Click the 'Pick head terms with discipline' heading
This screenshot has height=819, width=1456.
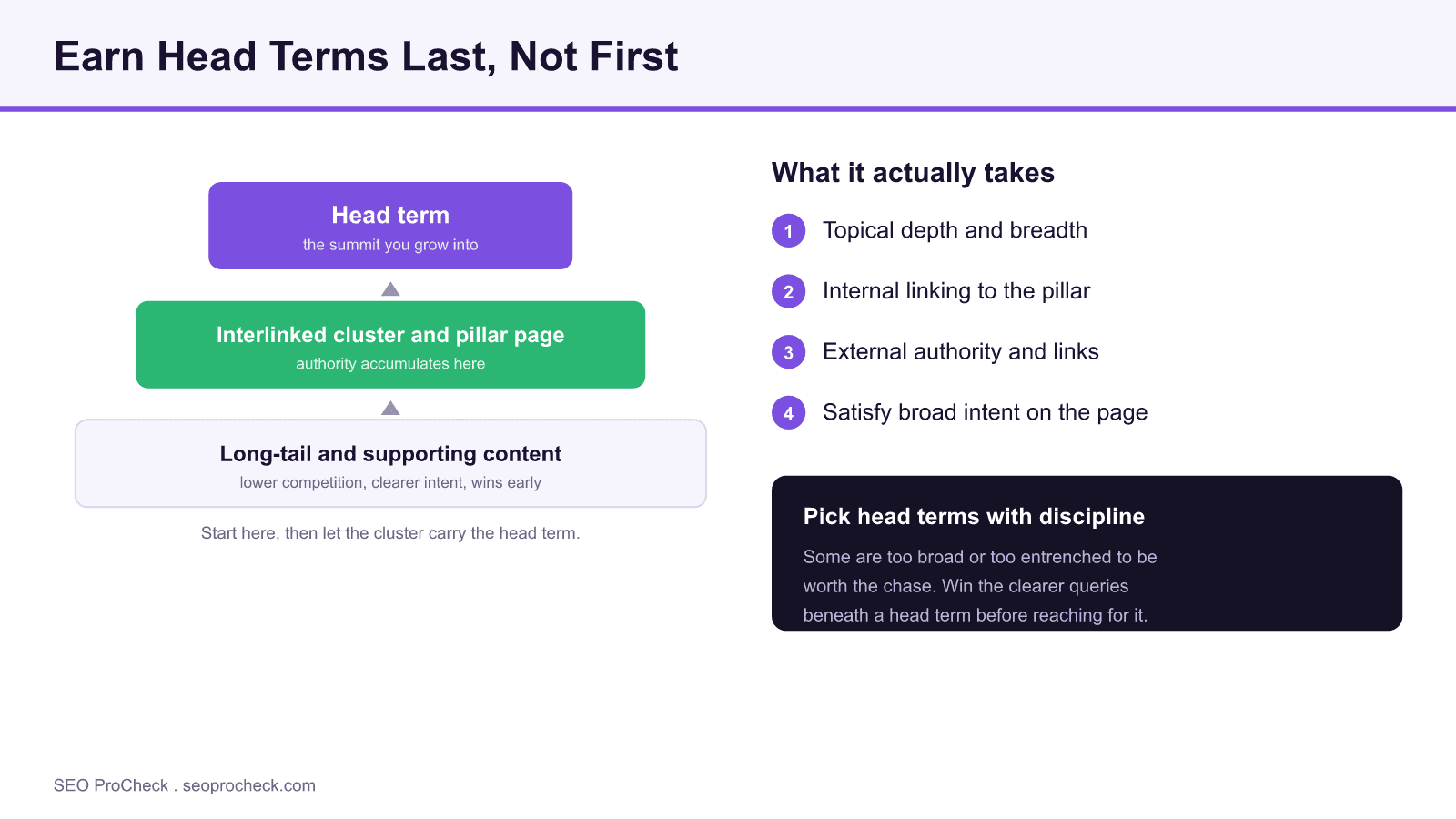[974, 516]
